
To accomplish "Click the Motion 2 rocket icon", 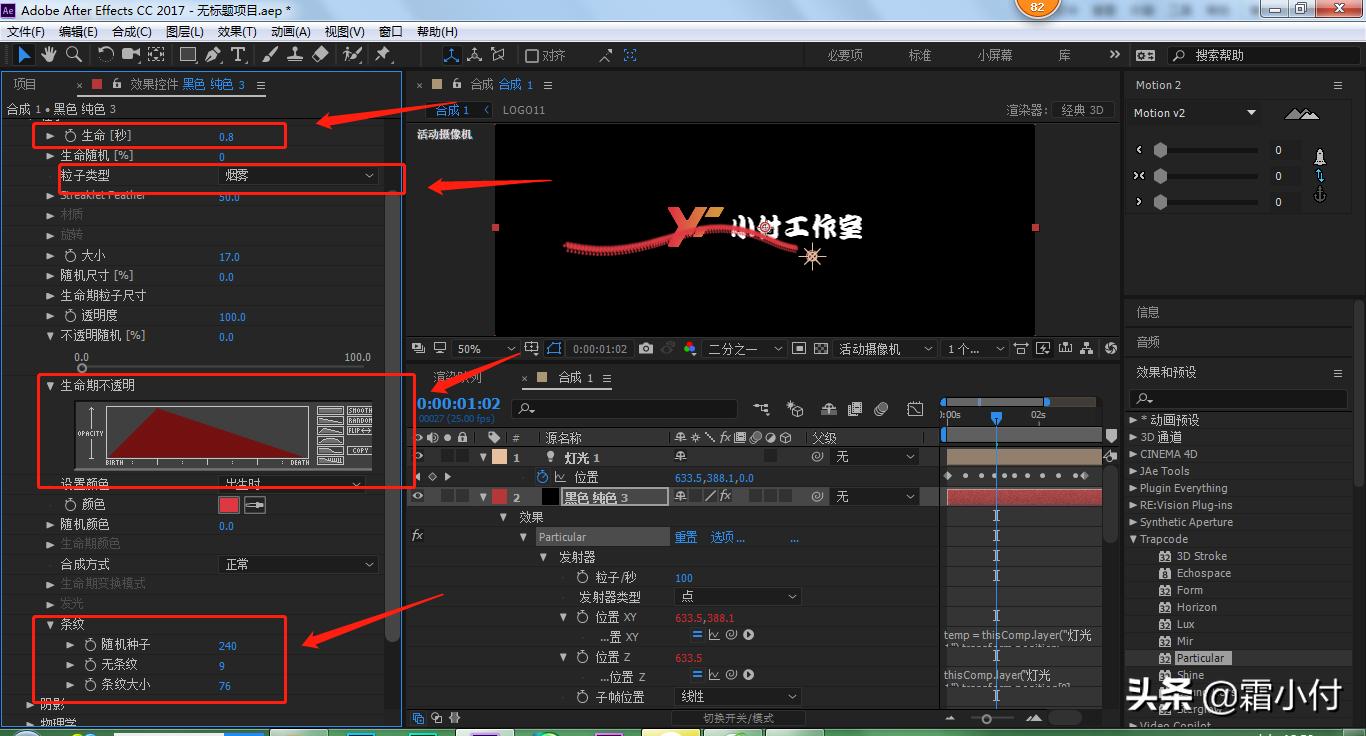I will click(x=1320, y=157).
